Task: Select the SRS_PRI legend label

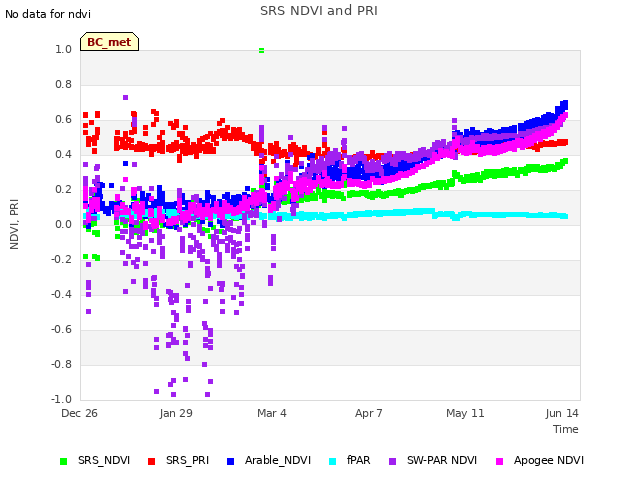Action: click(x=187, y=460)
